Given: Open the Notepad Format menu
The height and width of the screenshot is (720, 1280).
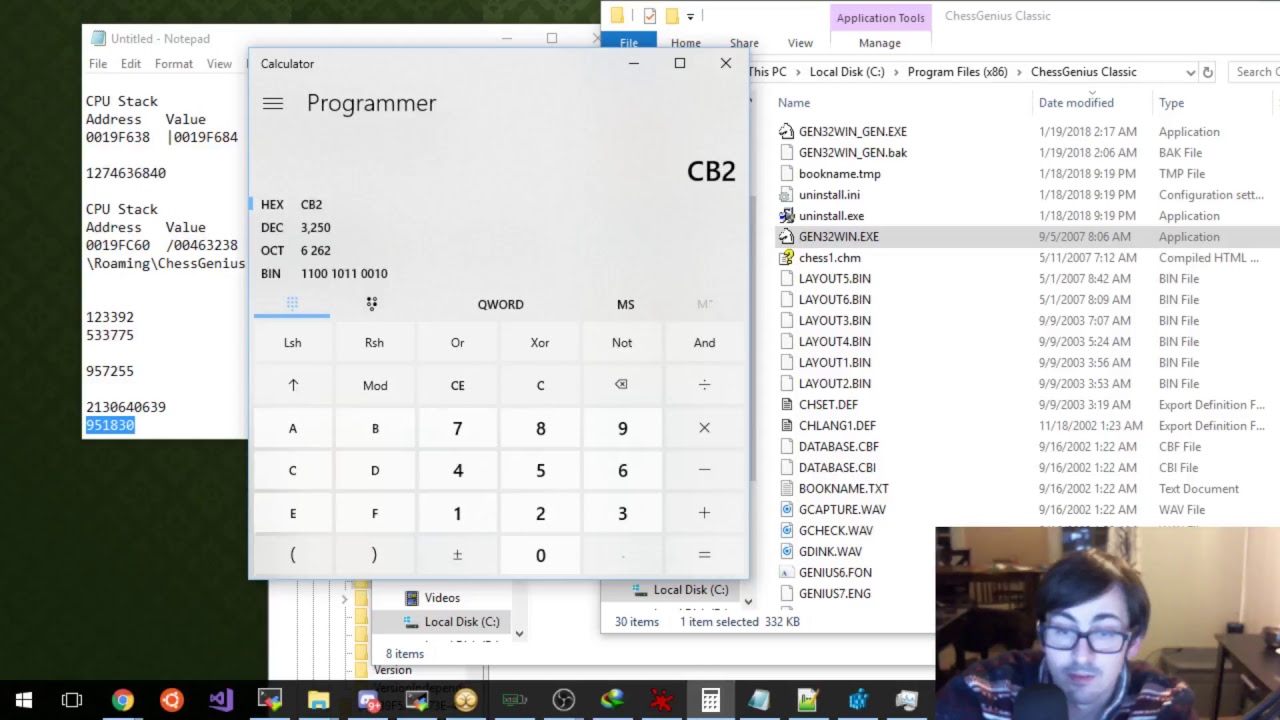Looking at the screenshot, I should point(174,64).
